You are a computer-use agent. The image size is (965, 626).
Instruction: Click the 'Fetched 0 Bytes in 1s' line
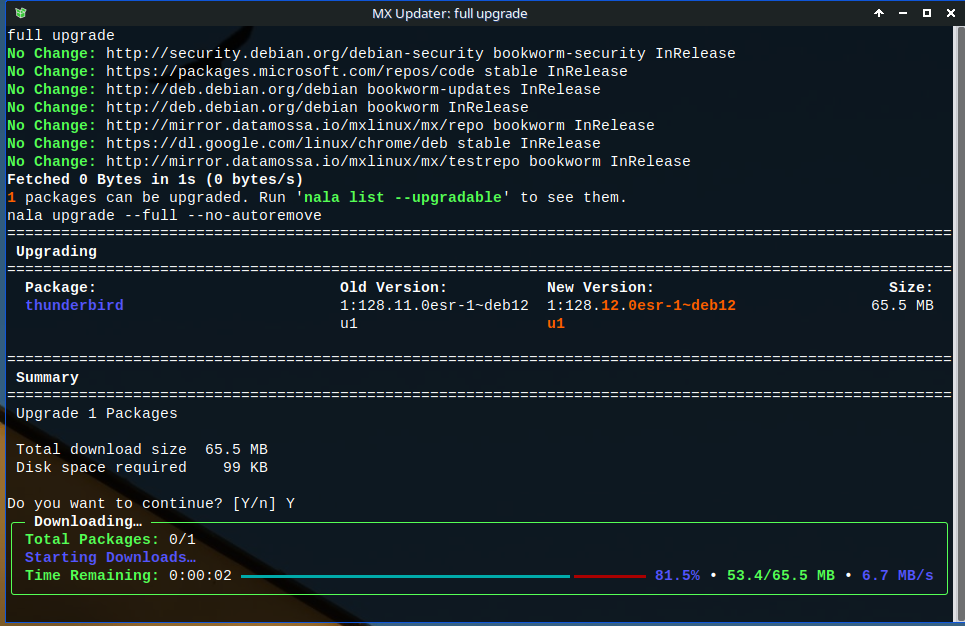[155, 180]
